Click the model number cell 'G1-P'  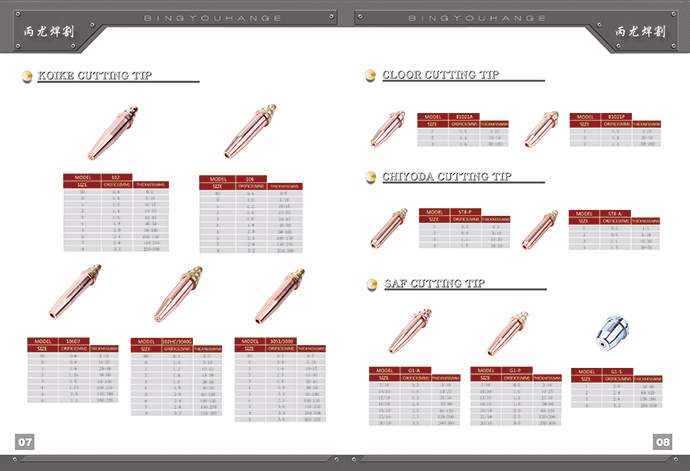click(517, 371)
